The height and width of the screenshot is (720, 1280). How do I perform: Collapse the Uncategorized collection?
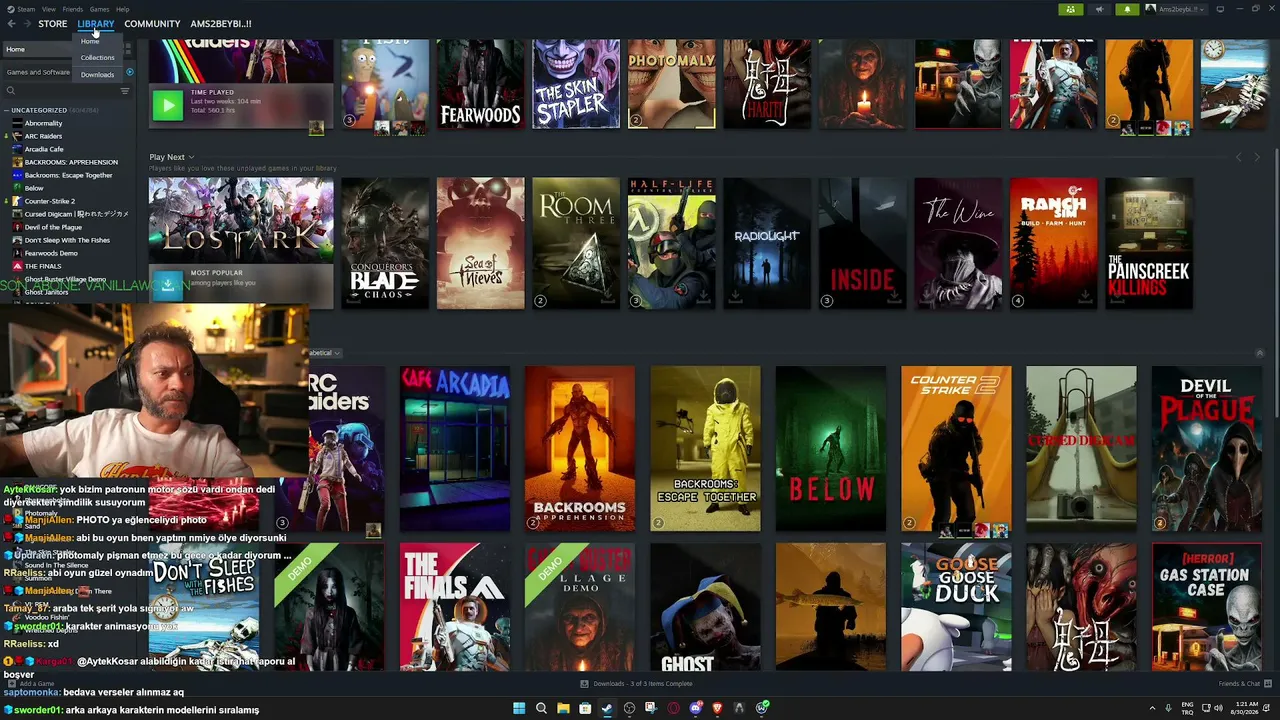point(7,110)
